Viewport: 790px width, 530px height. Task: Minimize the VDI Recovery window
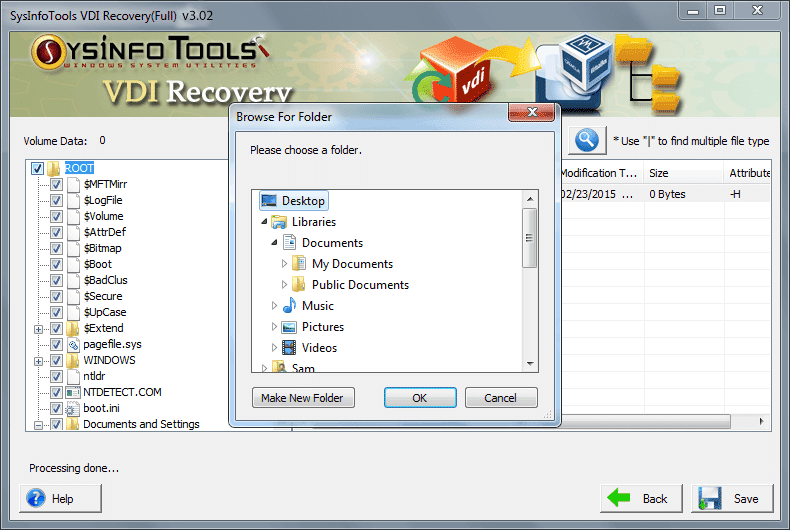(693, 11)
